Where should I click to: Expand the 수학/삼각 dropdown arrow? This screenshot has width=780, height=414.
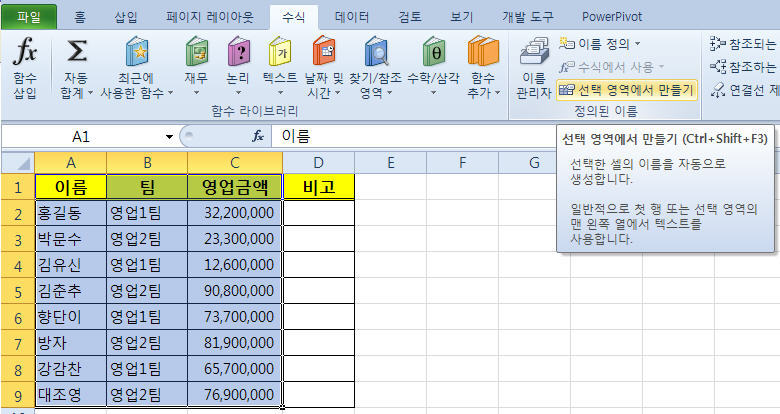(x=433, y=93)
